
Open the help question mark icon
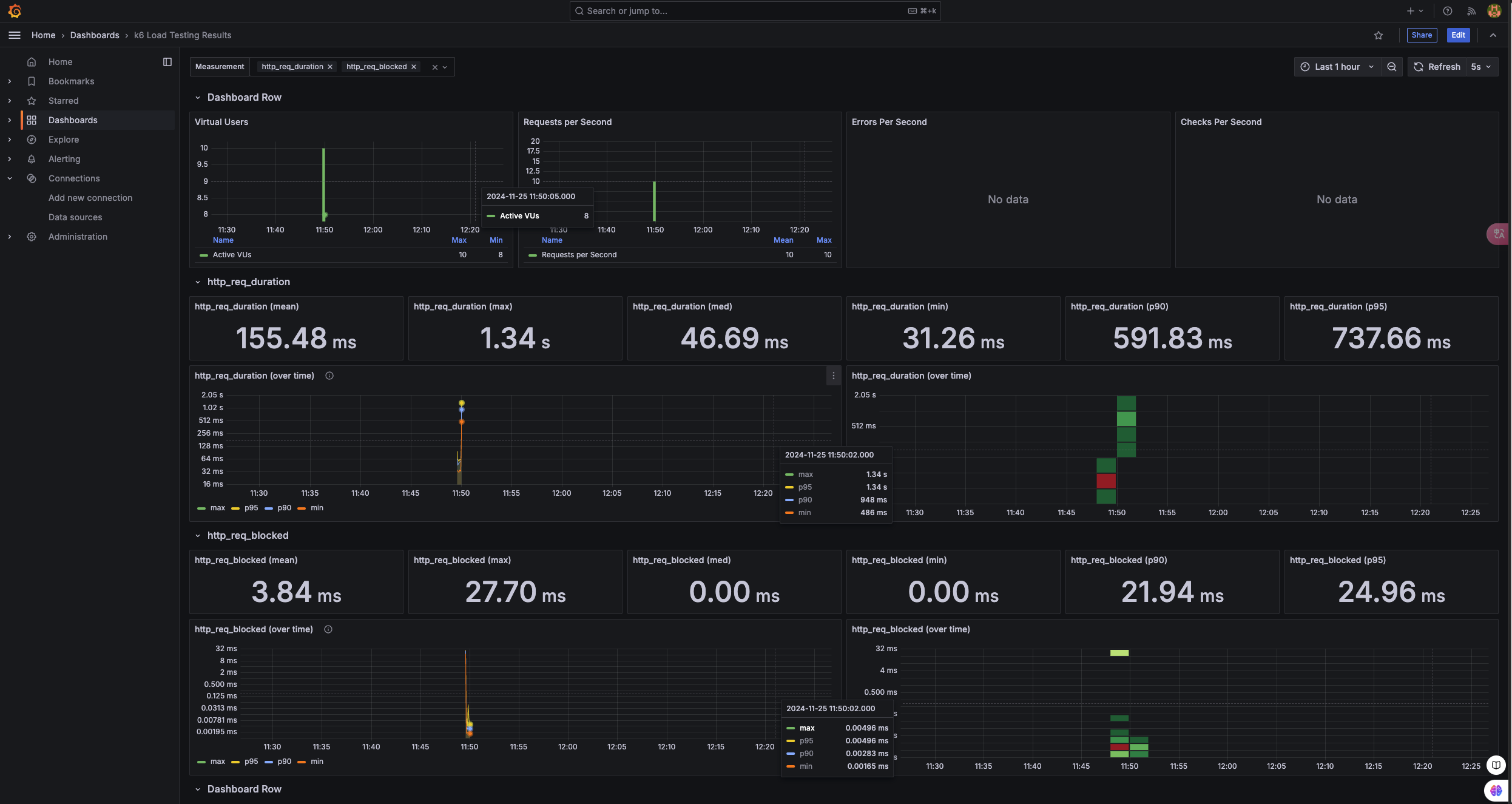click(1448, 11)
